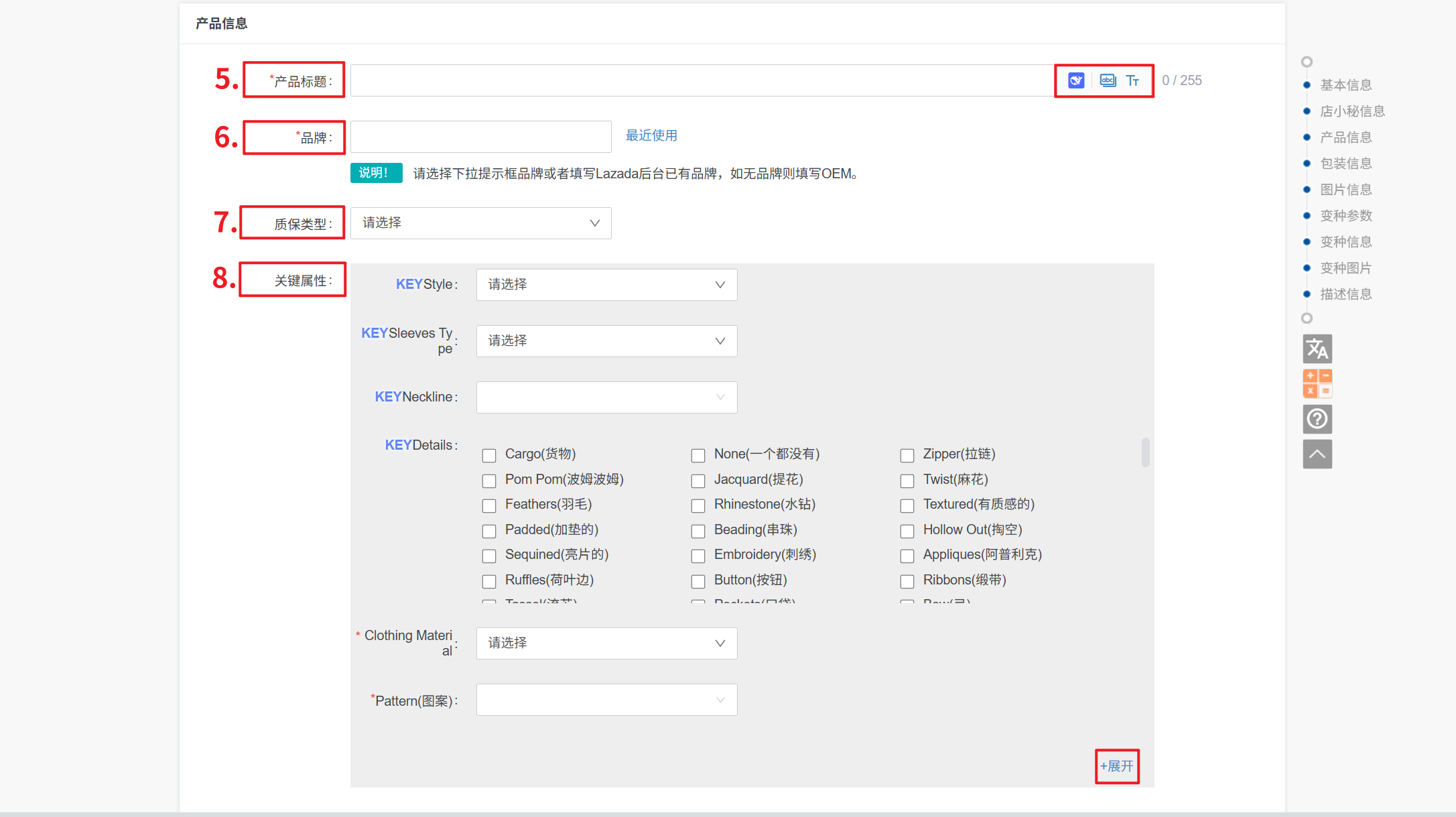
Task: Click the question mark help icon
Action: 1317,419
